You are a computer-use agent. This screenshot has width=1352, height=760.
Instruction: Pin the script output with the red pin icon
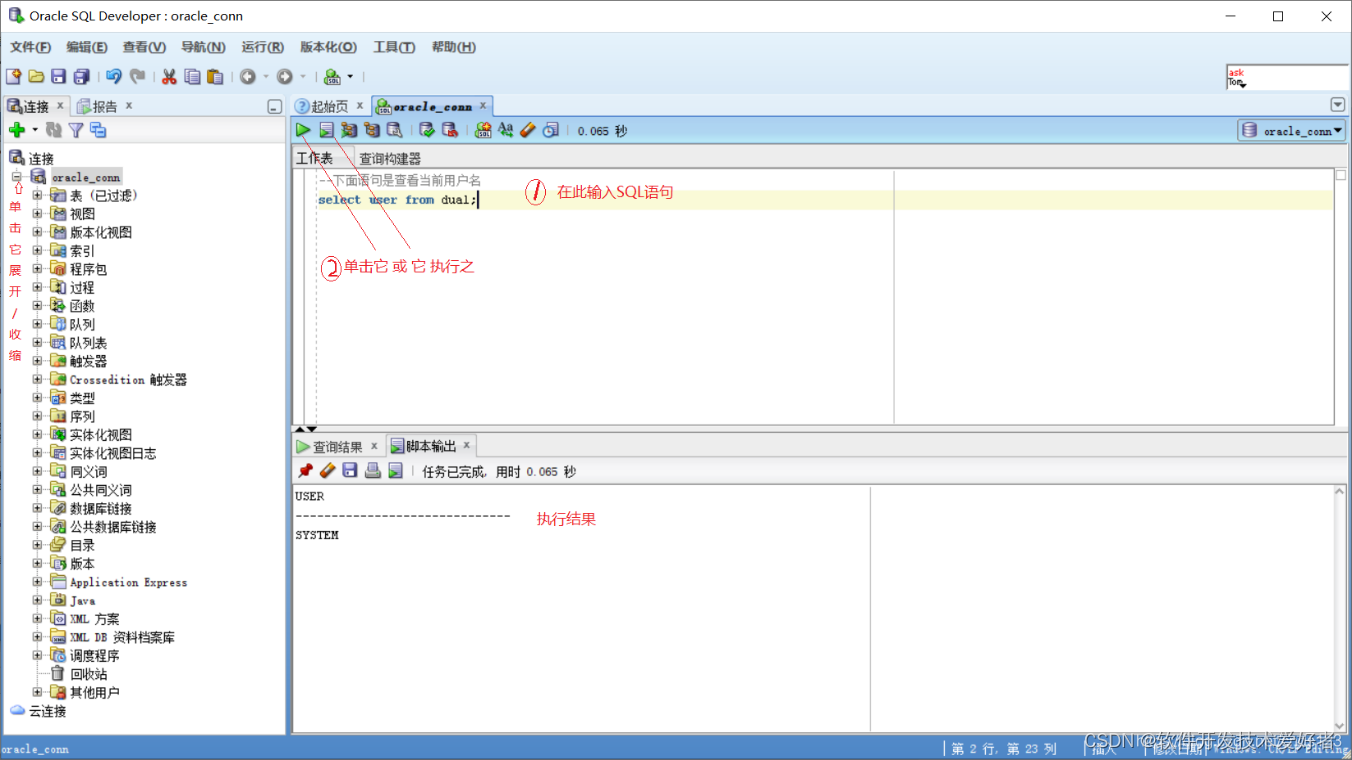(x=308, y=470)
